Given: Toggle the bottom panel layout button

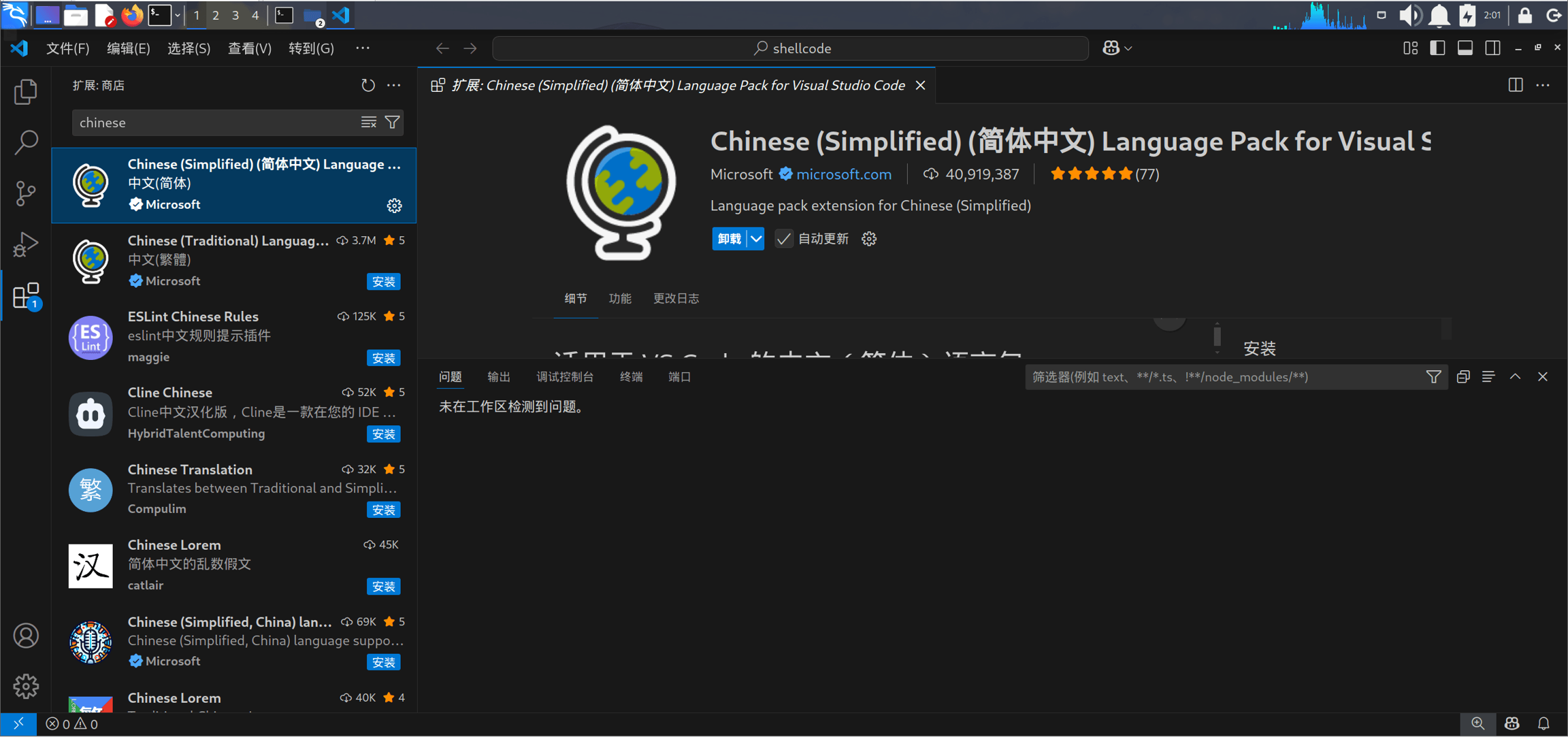Looking at the screenshot, I should [1465, 48].
